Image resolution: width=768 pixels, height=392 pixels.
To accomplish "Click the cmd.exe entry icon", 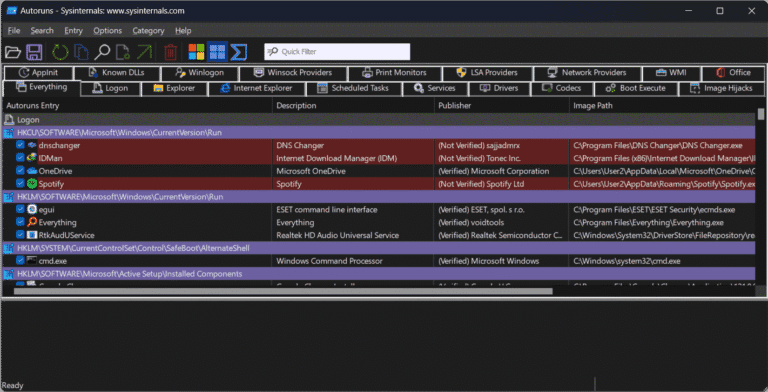I will click(x=32, y=261).
